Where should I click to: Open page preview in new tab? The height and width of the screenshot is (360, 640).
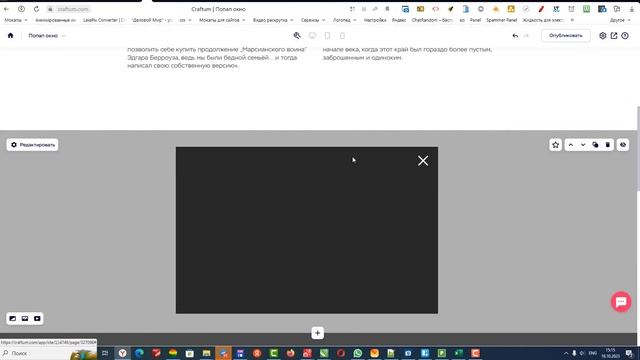point(614,36)
